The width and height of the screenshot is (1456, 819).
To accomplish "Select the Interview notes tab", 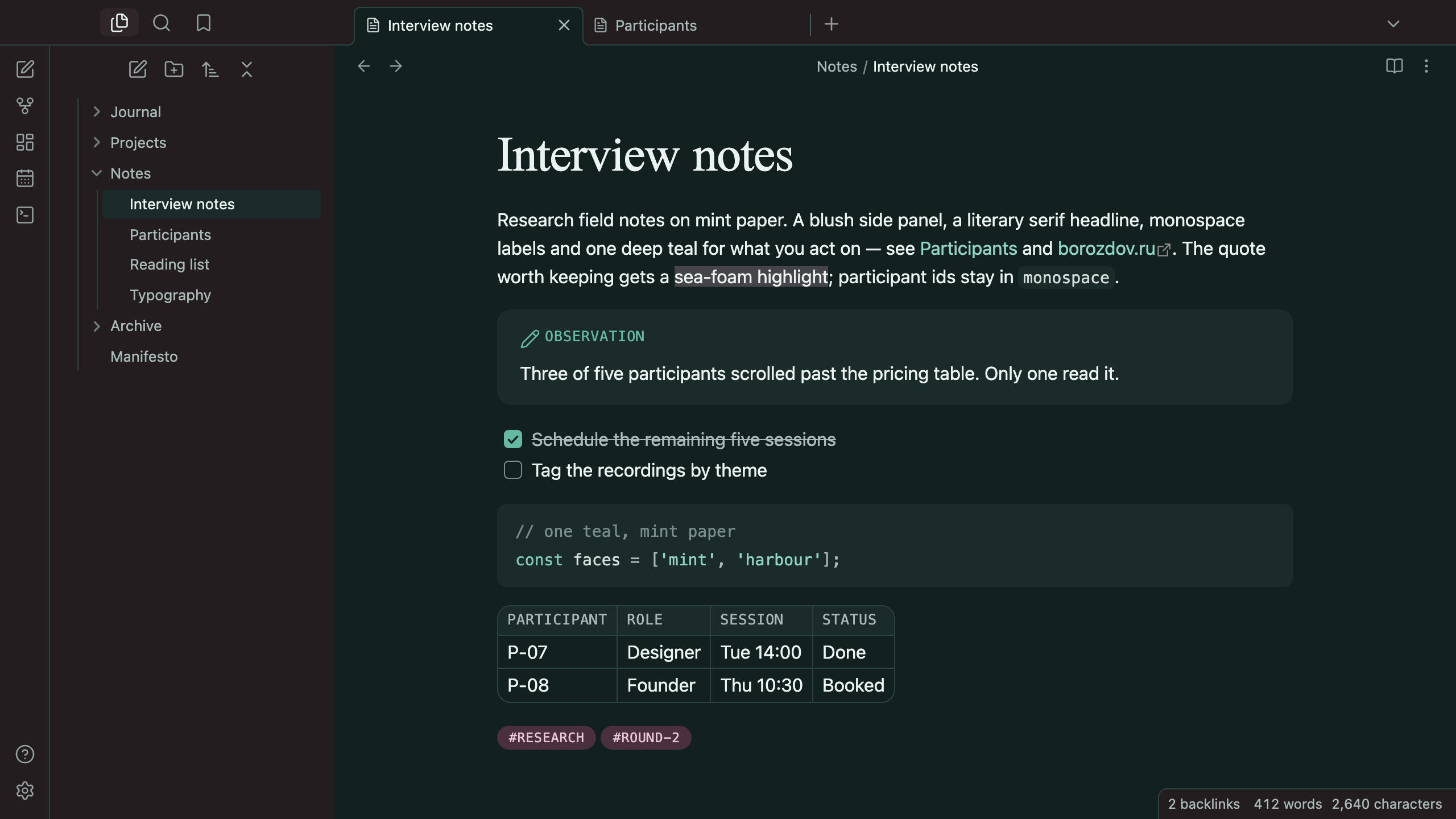I will 469,26.
